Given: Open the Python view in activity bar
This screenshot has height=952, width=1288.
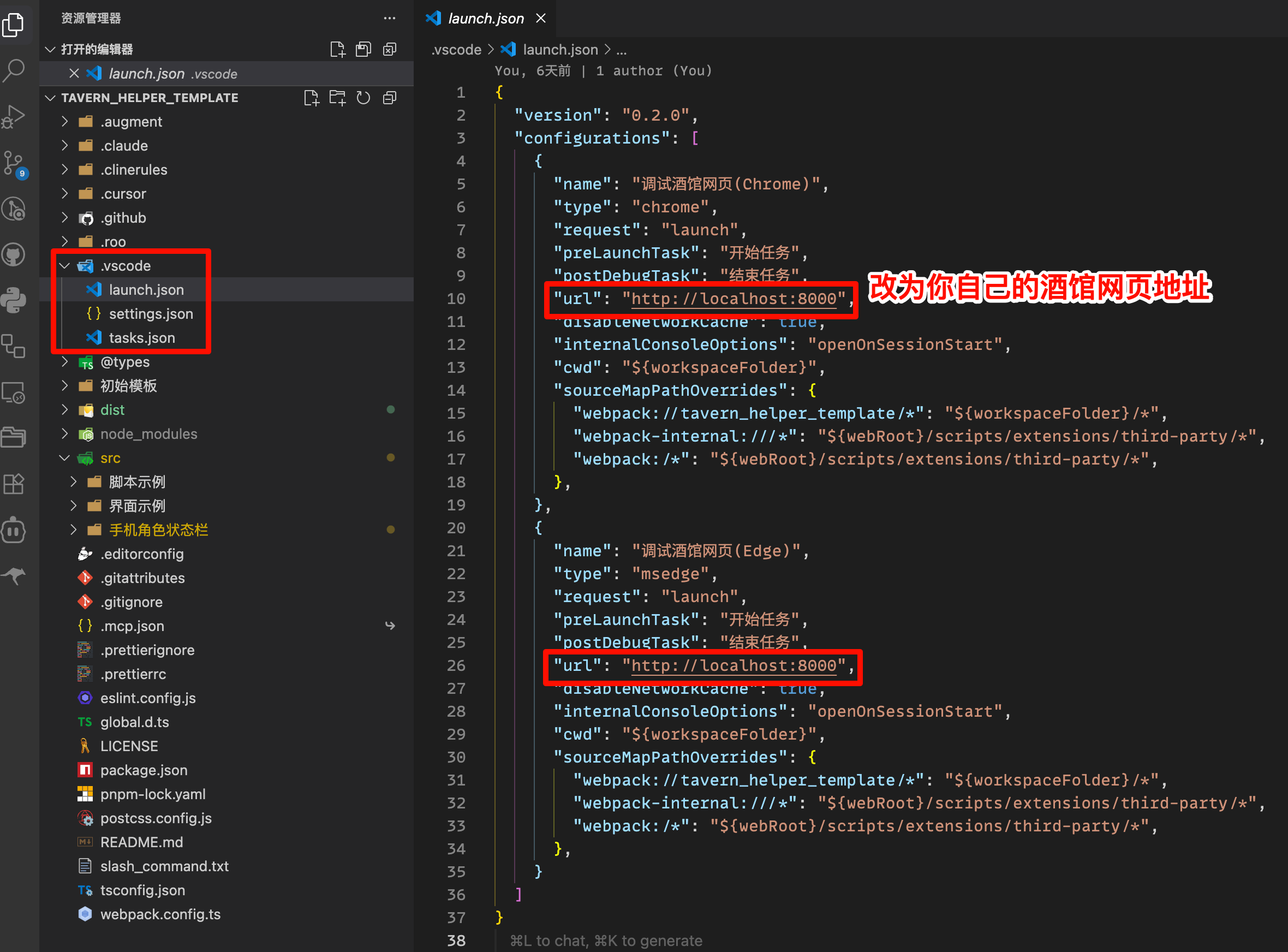Looking at the screenshot, I should coord(14,300).
